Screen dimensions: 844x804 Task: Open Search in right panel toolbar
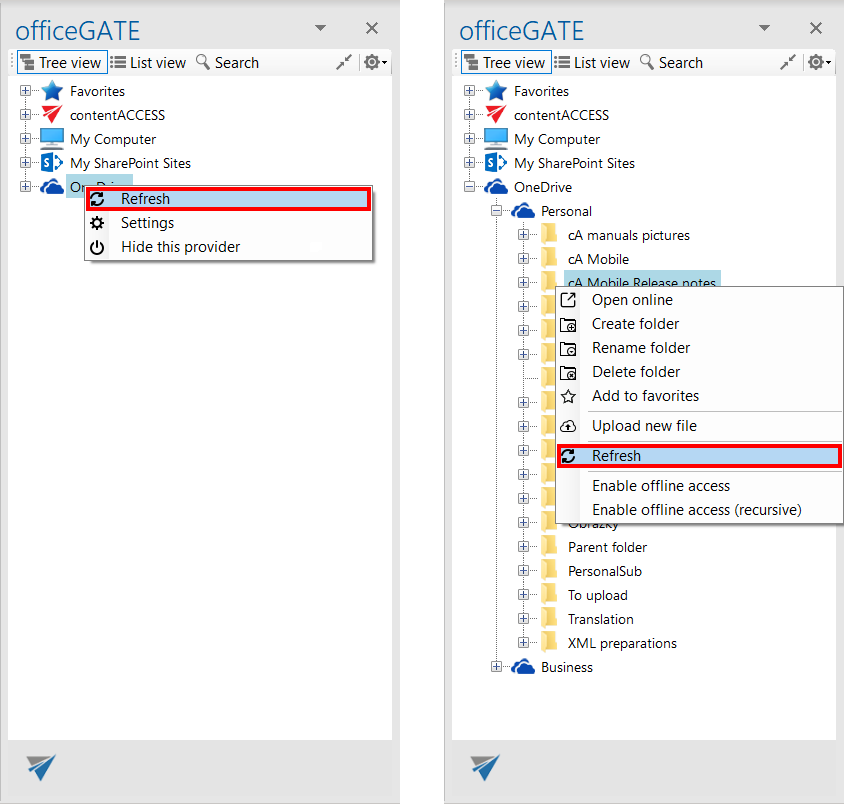pos(671,62)
